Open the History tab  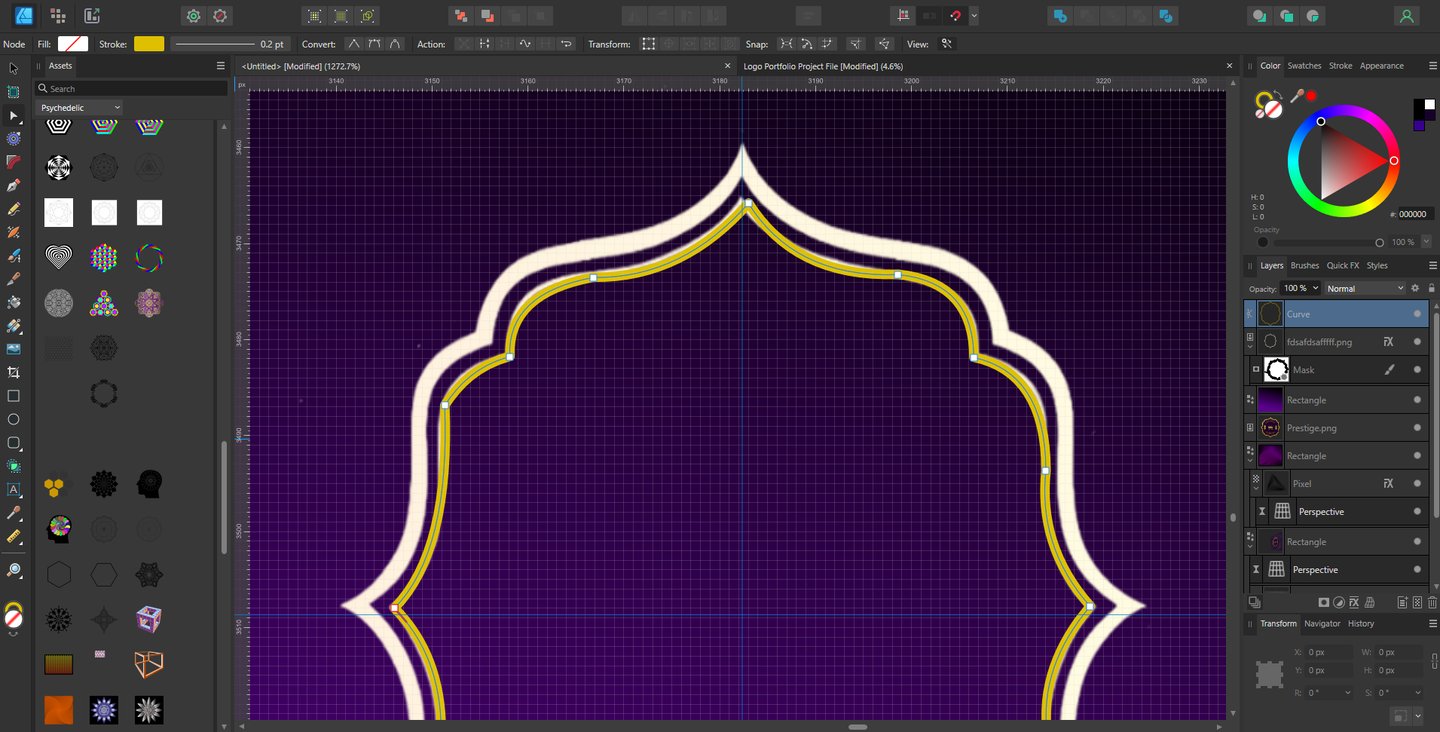coord(1360,624)
